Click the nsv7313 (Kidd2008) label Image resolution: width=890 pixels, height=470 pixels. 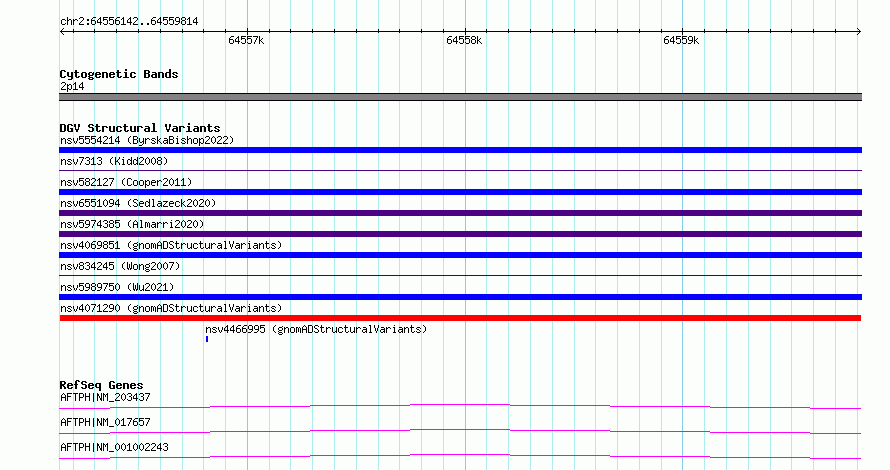click(x=114, y=161)
